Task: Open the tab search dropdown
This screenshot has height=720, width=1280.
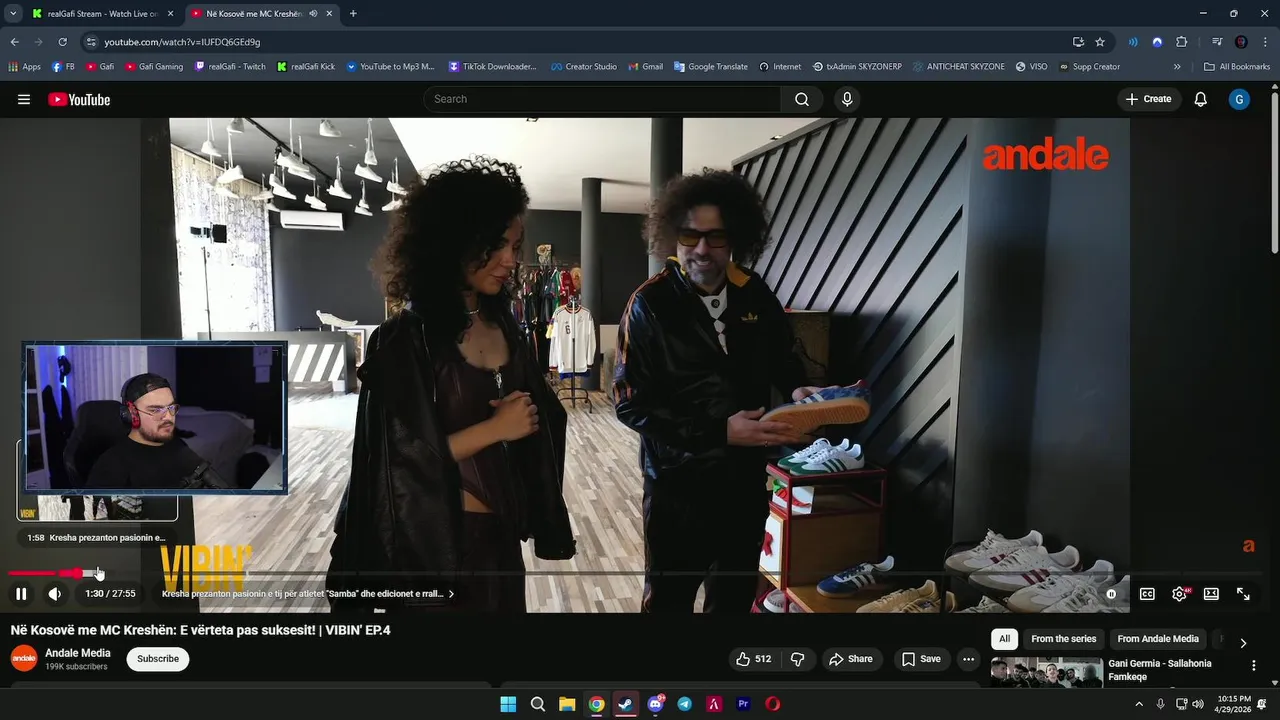Action: pyautogui.click(x=12, y=14)
